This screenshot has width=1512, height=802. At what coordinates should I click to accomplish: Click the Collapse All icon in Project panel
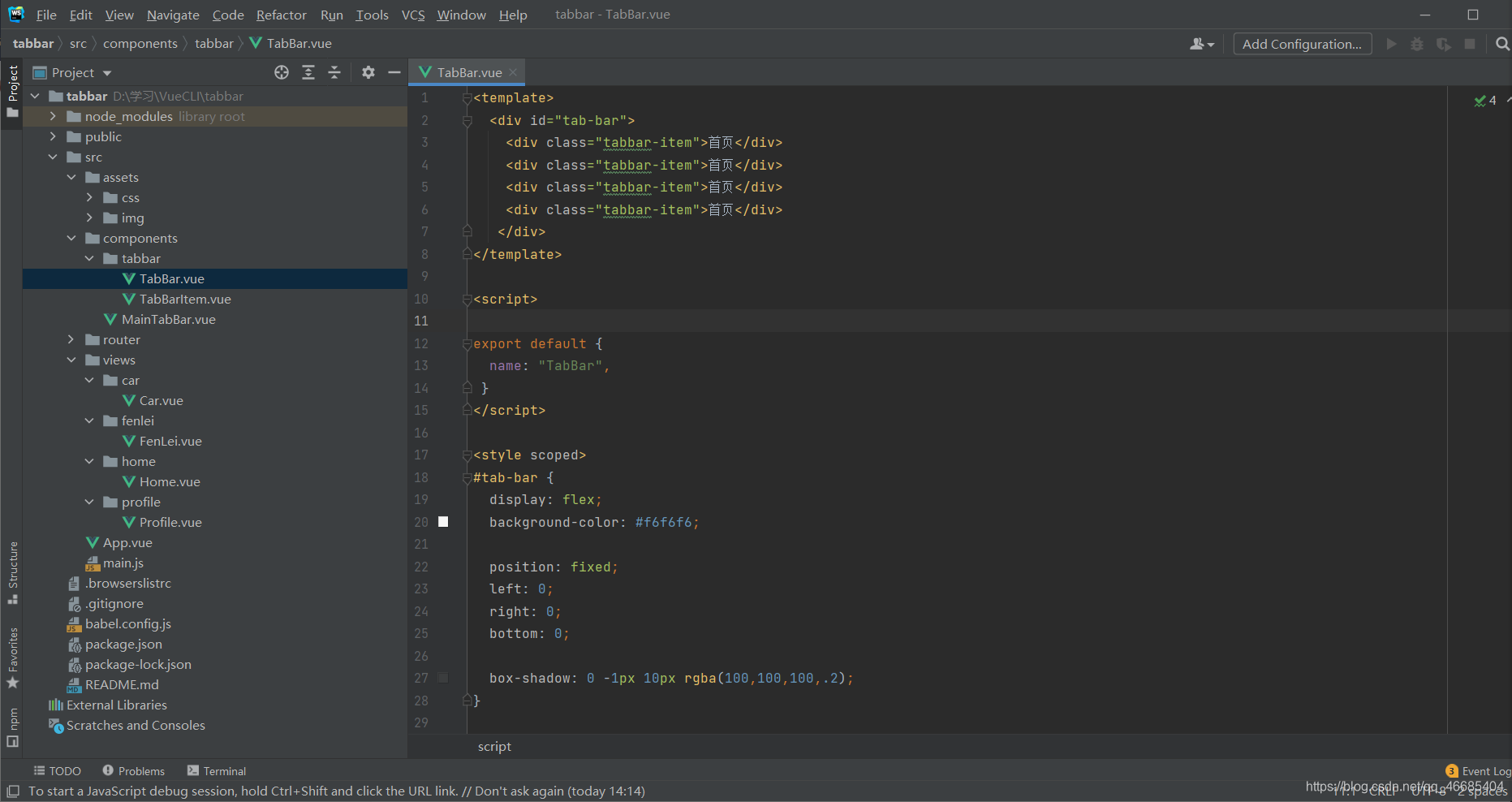point(334,72)
